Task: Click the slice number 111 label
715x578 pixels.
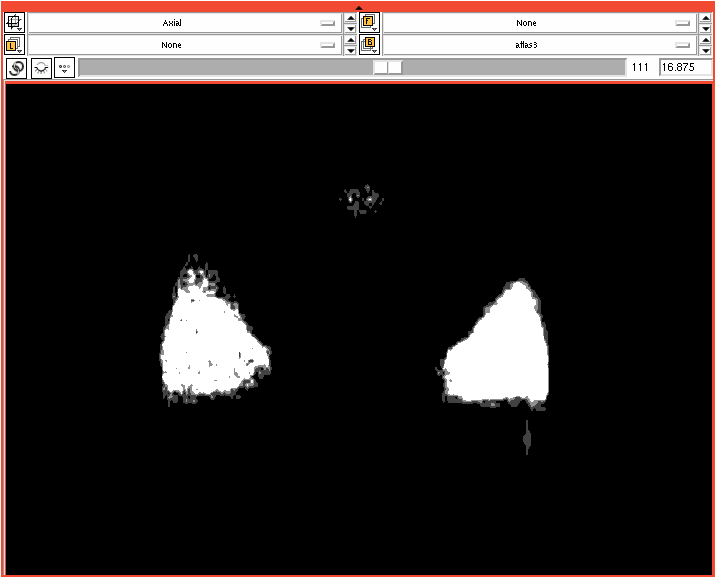Action: [x=640, y=67]
